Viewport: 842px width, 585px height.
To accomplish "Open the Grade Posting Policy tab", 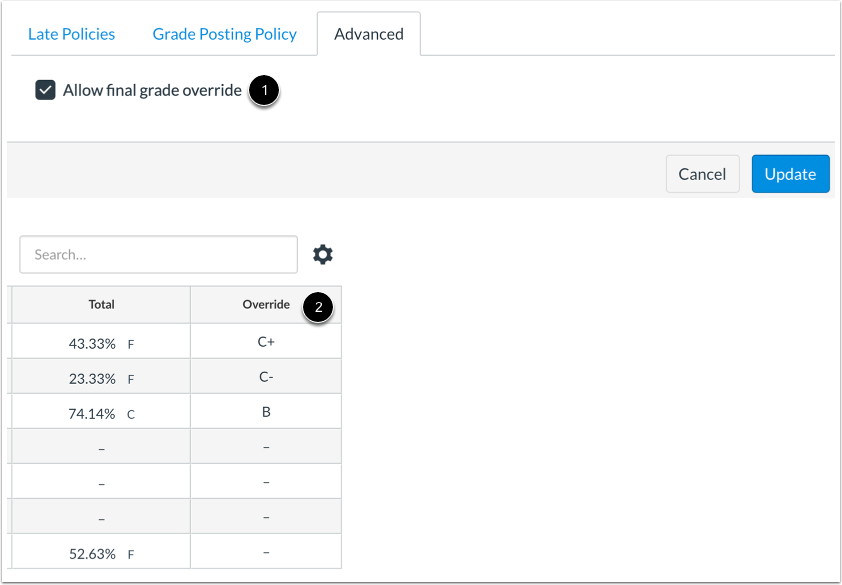I will pos(224,34).
